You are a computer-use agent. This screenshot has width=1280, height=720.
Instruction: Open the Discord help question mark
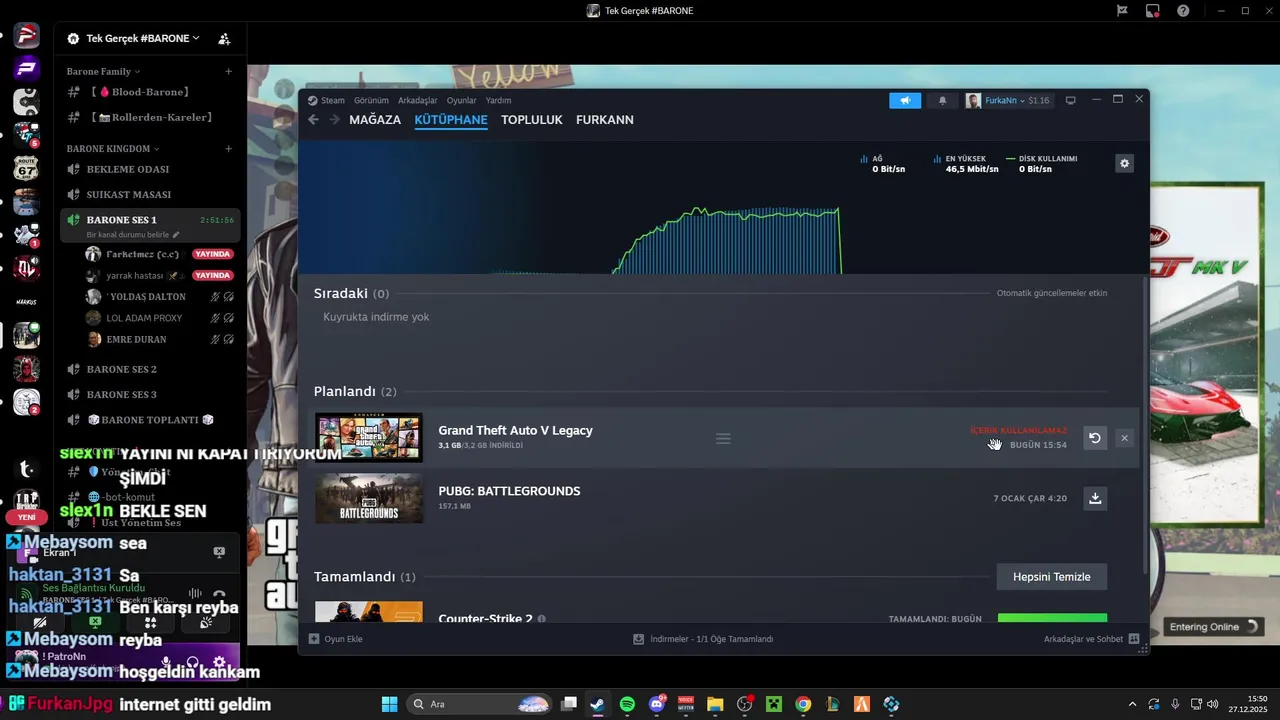pos(1184,11)
